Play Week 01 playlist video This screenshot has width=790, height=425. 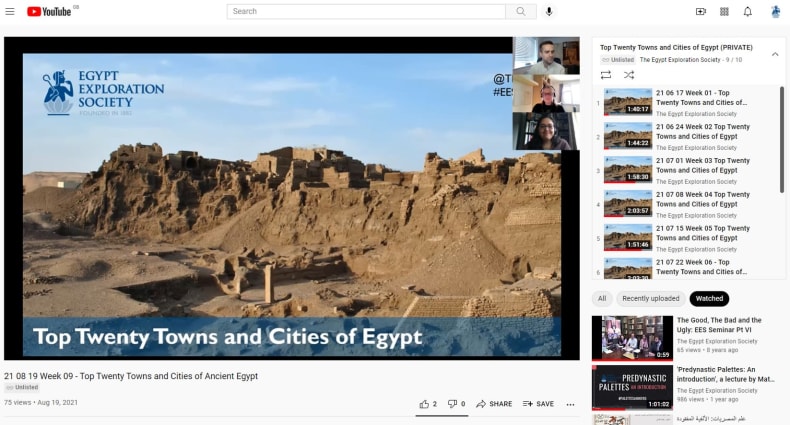coord(628,102)
